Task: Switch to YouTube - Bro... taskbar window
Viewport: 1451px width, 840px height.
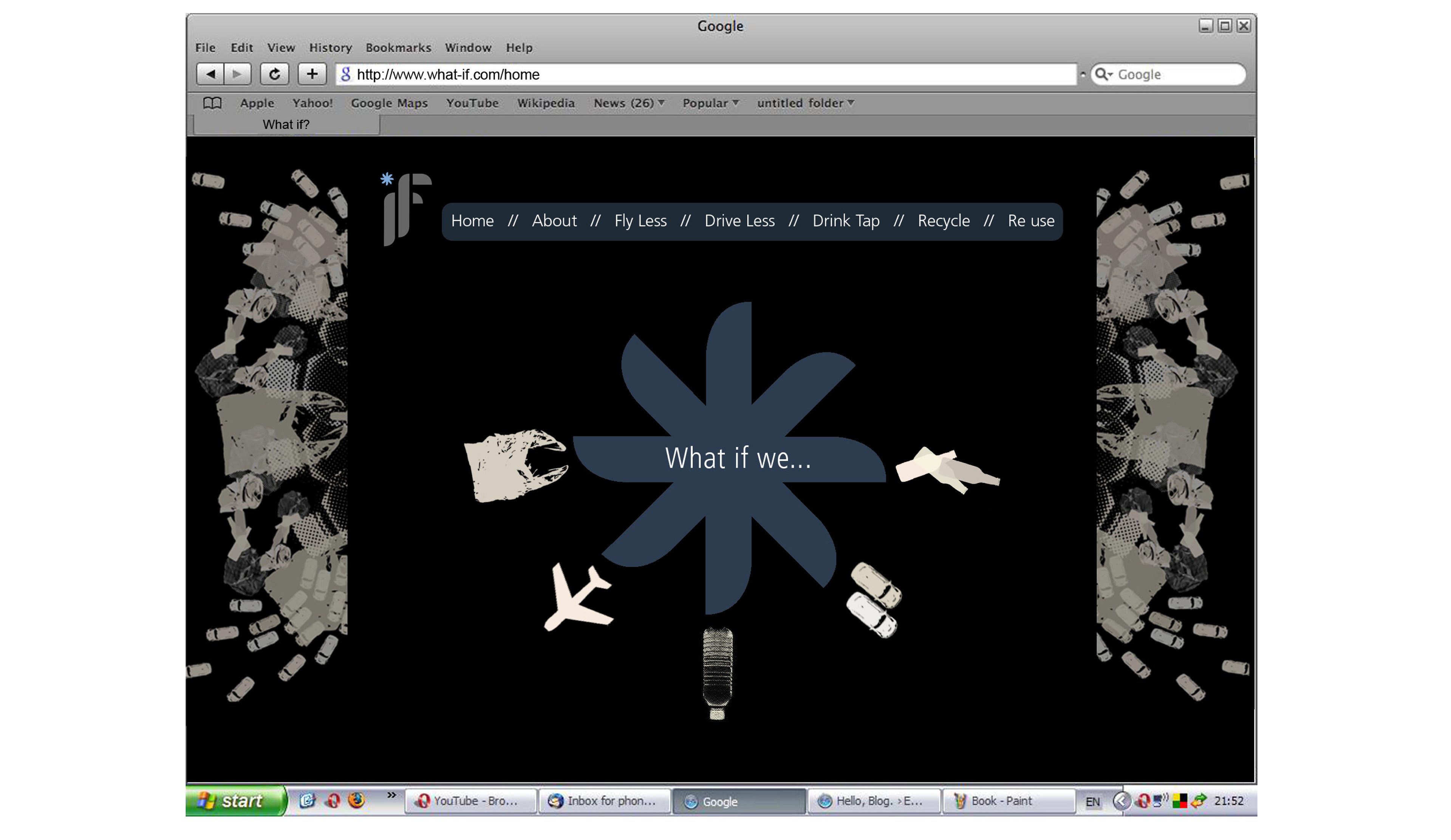Action: (x=470, y=801)
